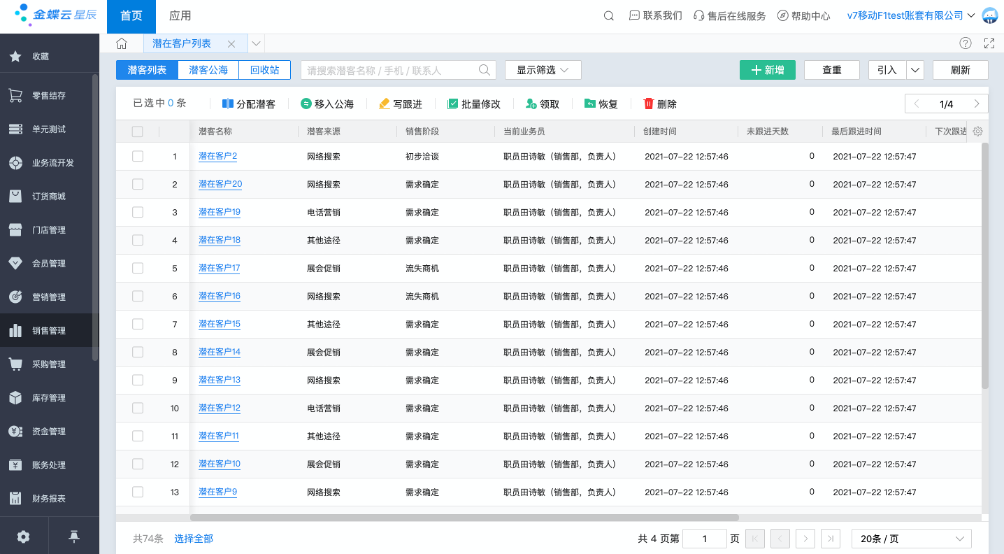This screenshot has height=554, width=1004.
Task: Open the 20条/页 page size dropdown
Action: [912, 539]
